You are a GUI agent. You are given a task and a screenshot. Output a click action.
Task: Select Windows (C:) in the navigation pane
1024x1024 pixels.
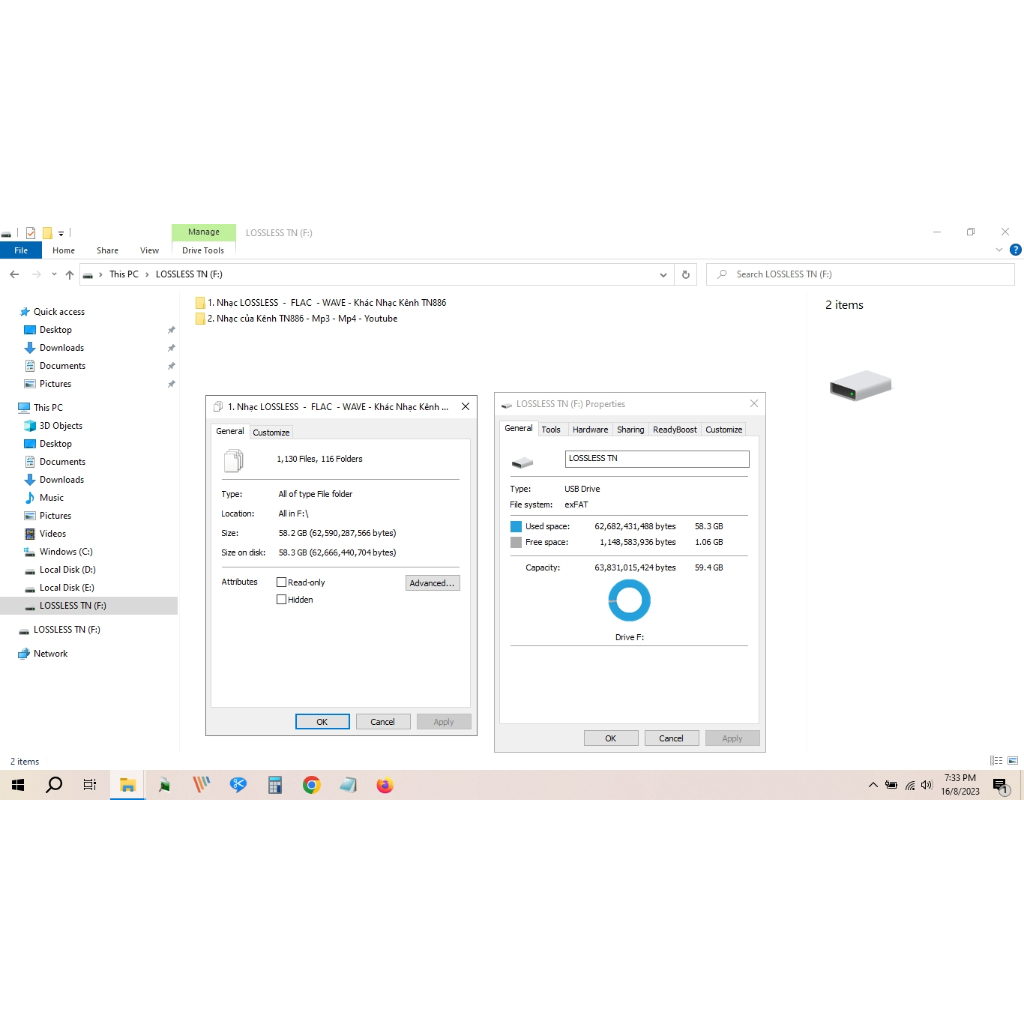tap(65, 552)
